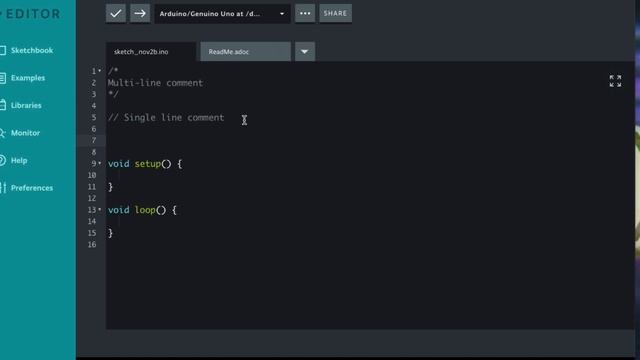This screenshot has width=640, height=360.
Task: Click the Sketchbook sidebar icon
Action: click(x=2, y=50)
